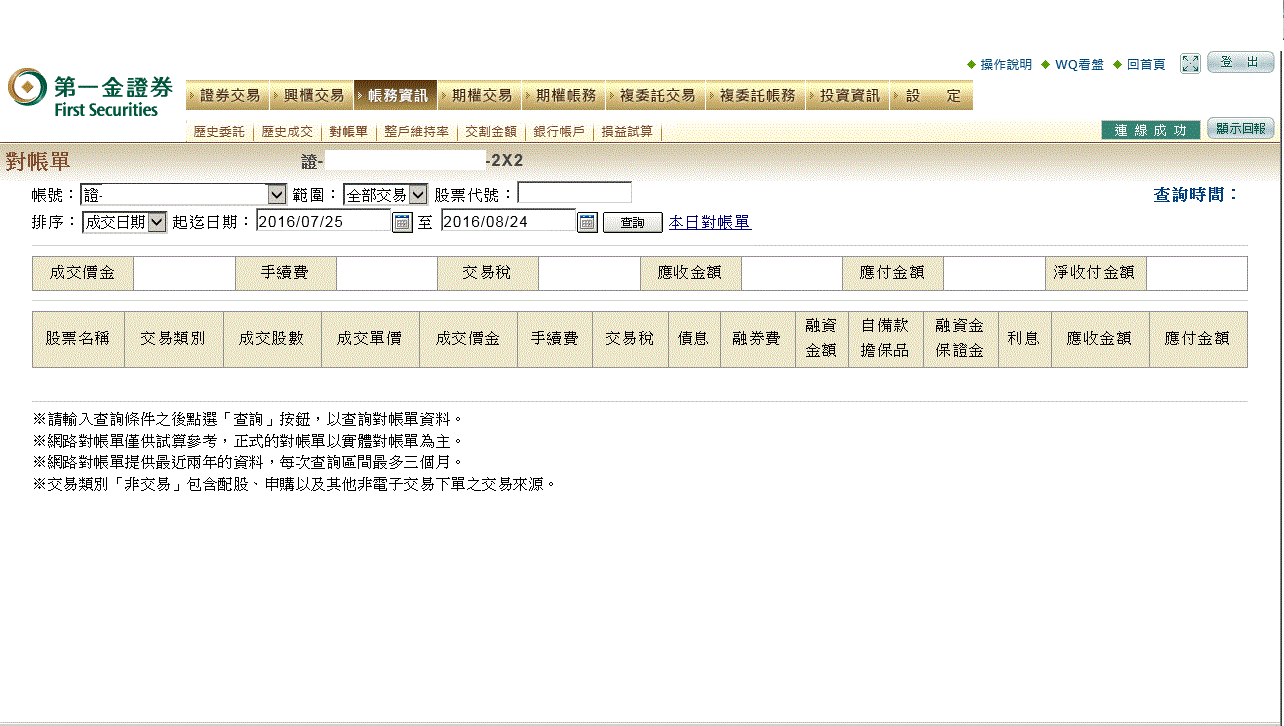Select the 損益試算 sub-tab
The height and width of the screenshot is (726, 1284).
click(x=627, y=132)
